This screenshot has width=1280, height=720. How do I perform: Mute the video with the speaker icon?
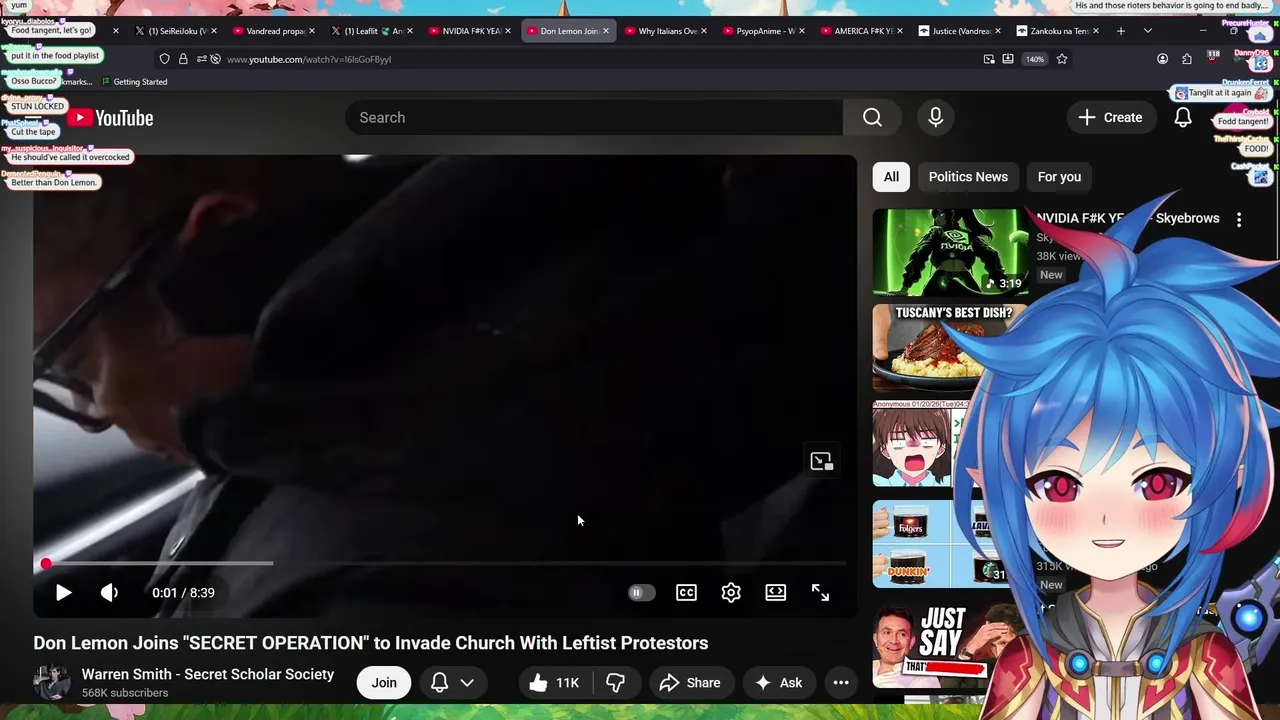pyautogui.click(x=109, y=593)
